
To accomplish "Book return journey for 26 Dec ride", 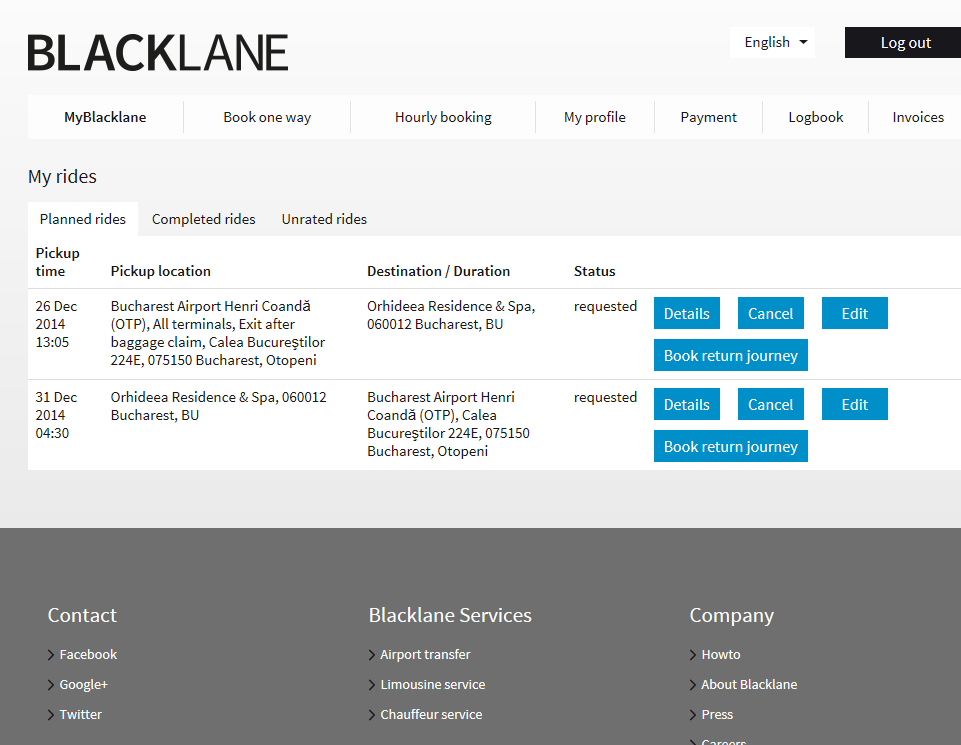I will [731, 355].
